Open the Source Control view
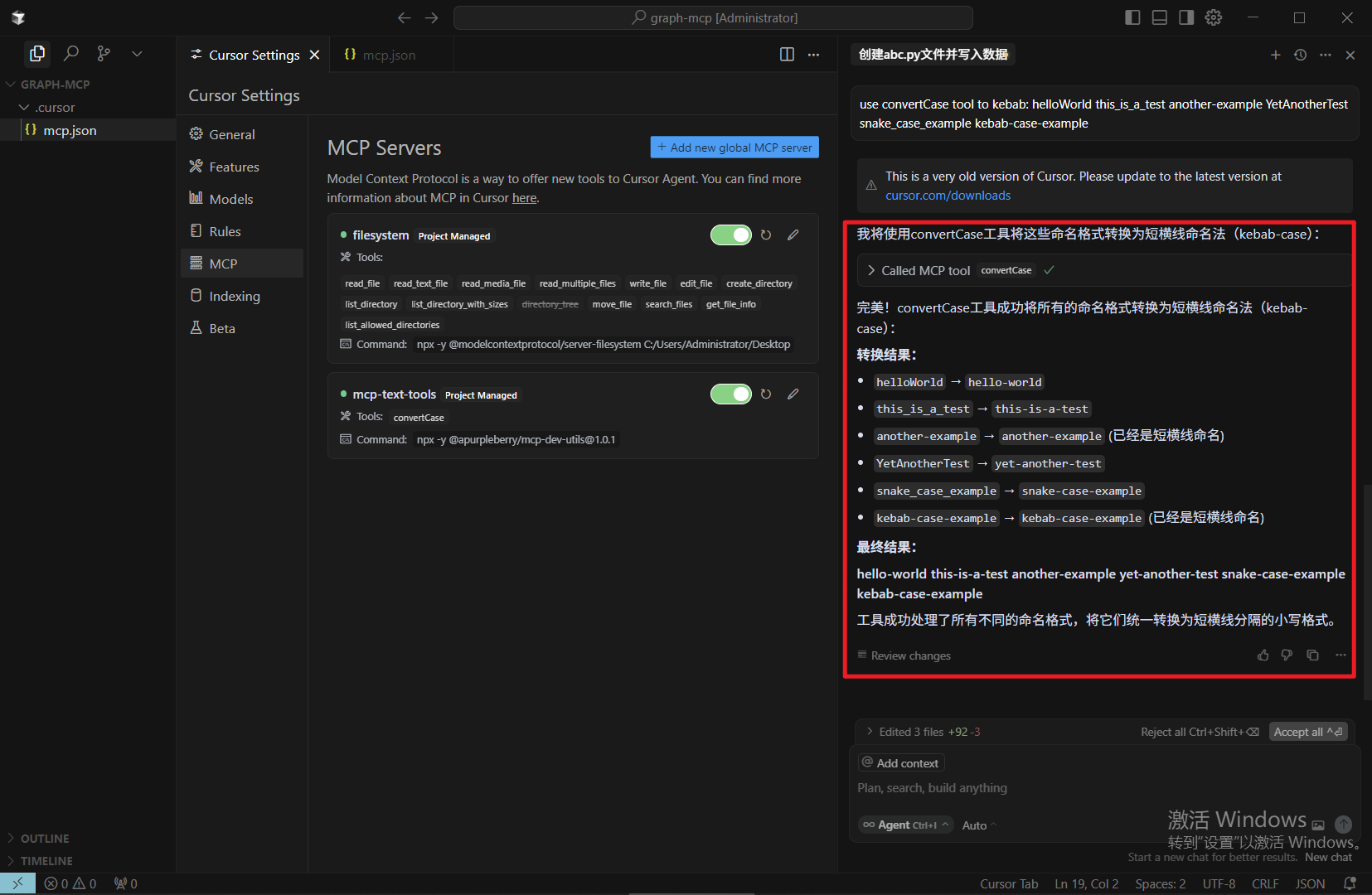1372x895 pixels. point(104,54)
